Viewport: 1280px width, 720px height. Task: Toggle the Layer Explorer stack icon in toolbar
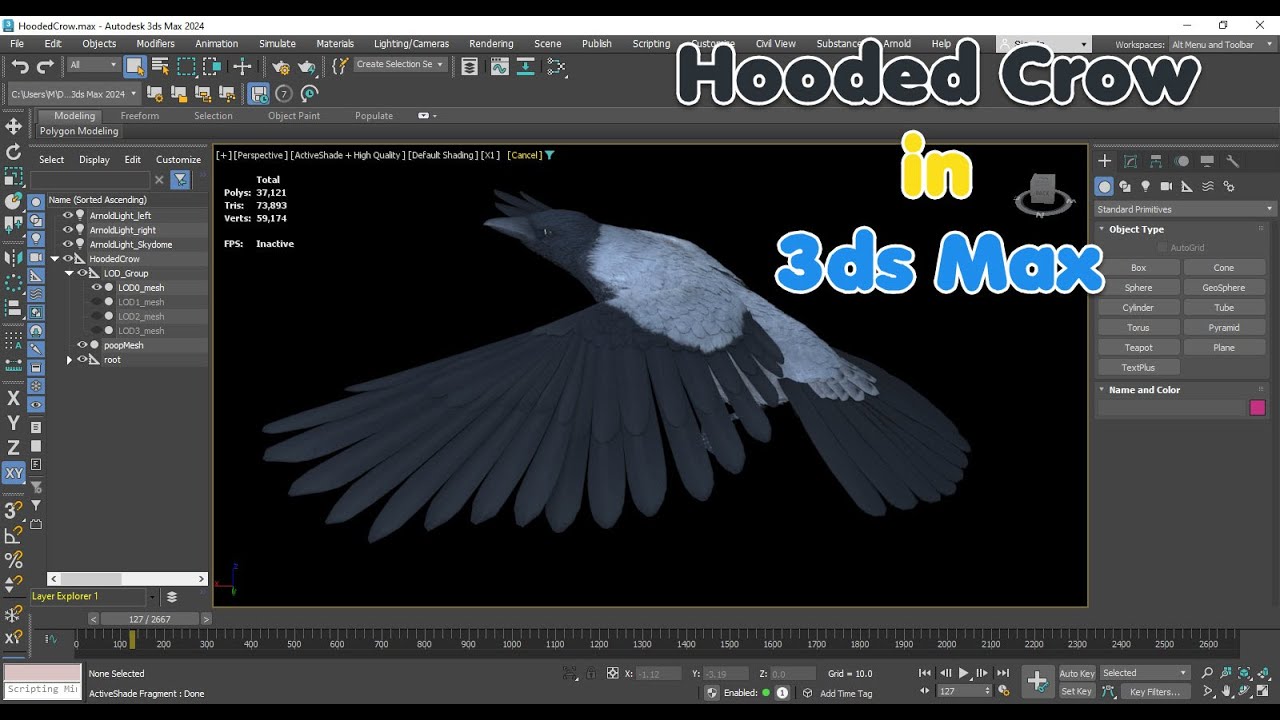pyautogui.click(x=469, y=66)
